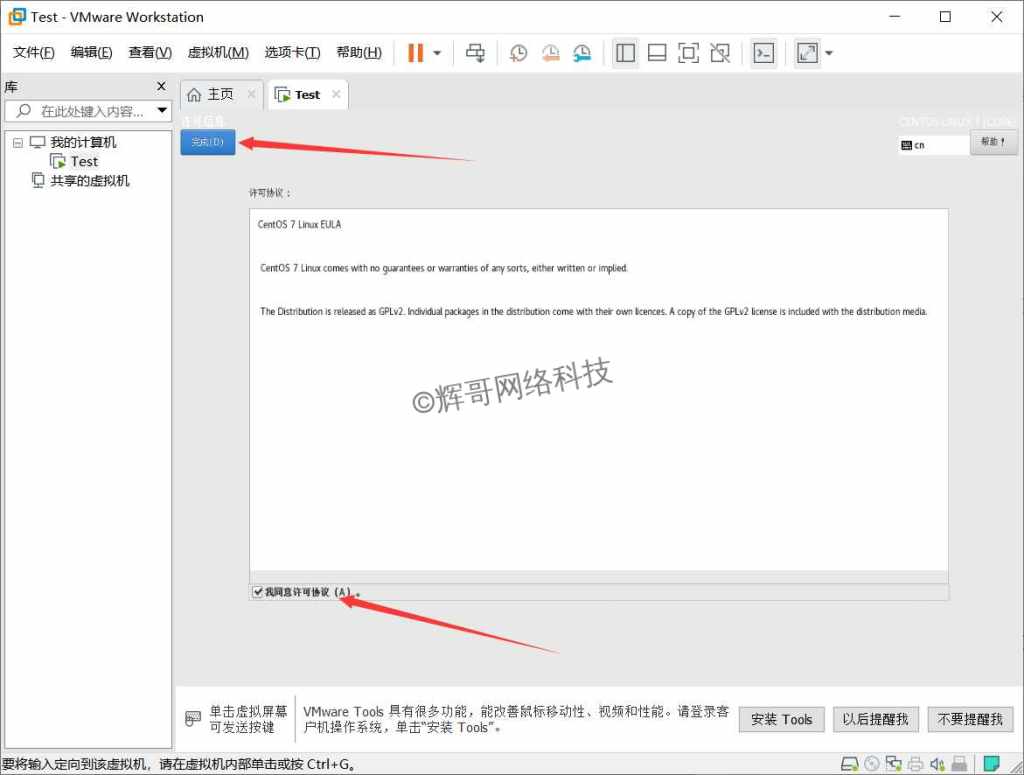This screenshot has height=775, width=1024.
Task: Maximize the VMware Workstation window
Action: click(x=945, y=17)
